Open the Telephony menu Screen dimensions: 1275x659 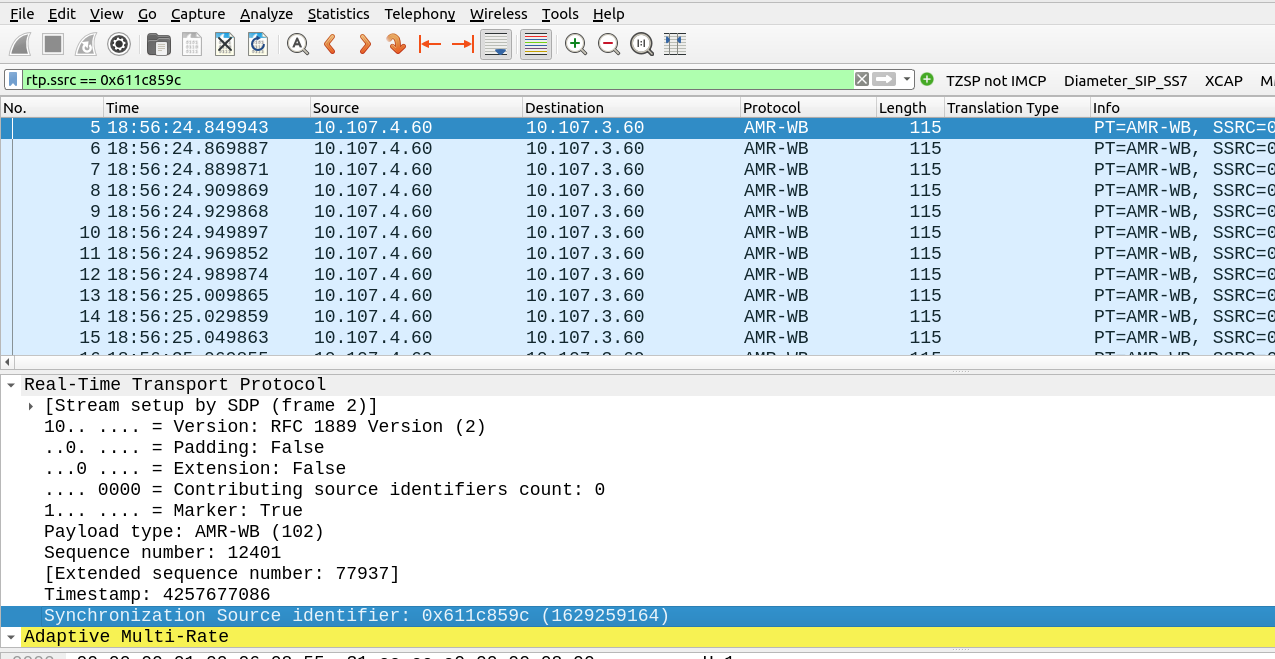(x=419, y=14)
